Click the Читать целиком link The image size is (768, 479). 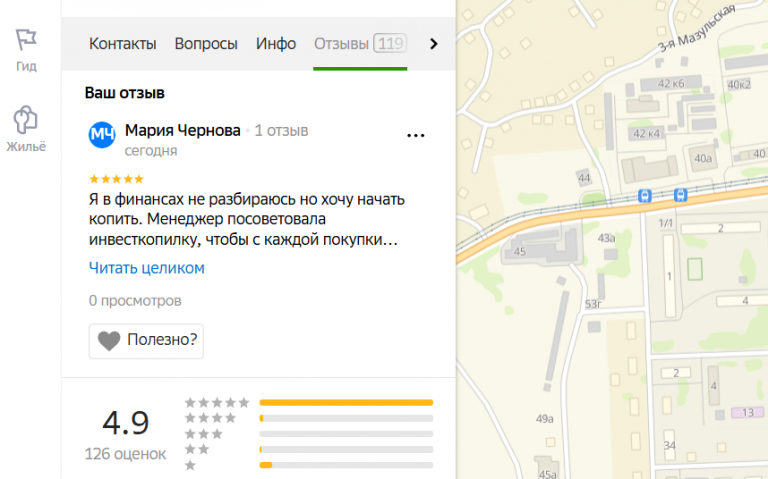146,268
